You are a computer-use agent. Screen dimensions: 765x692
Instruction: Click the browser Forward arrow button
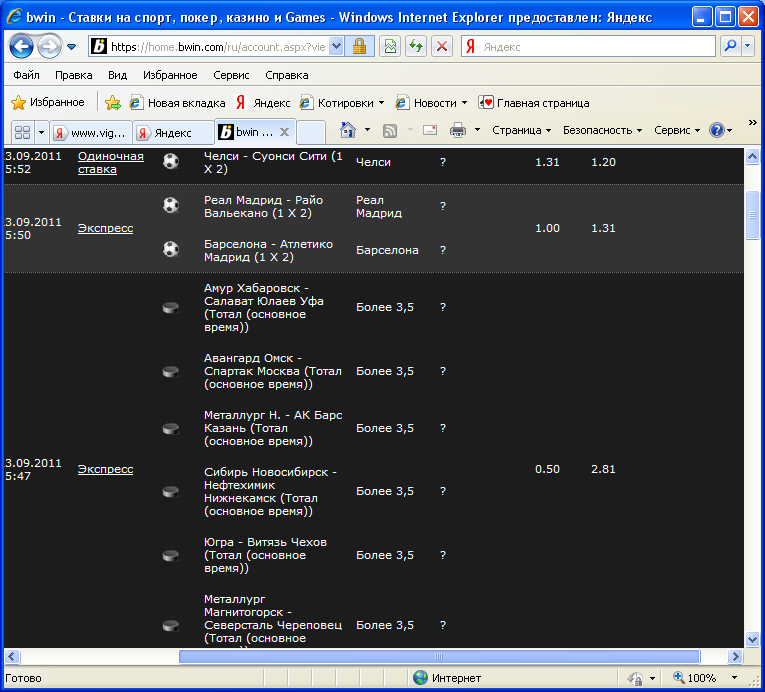pyautogui.click(x=49, y=47)
